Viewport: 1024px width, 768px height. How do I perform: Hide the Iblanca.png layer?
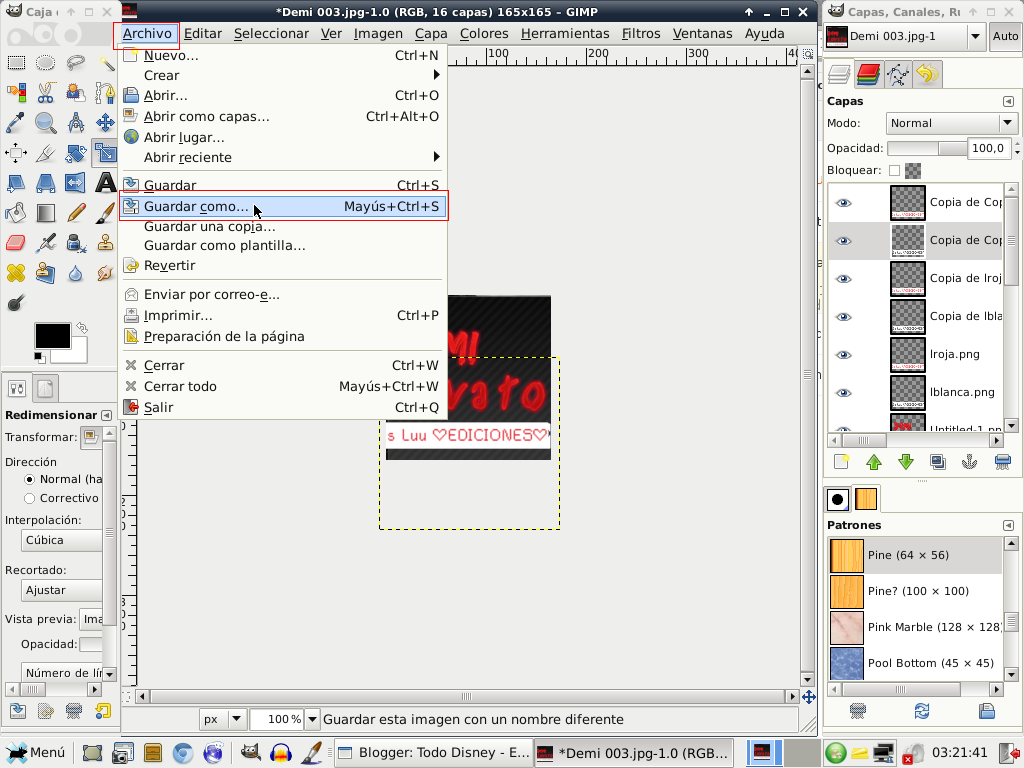point(844,392)
